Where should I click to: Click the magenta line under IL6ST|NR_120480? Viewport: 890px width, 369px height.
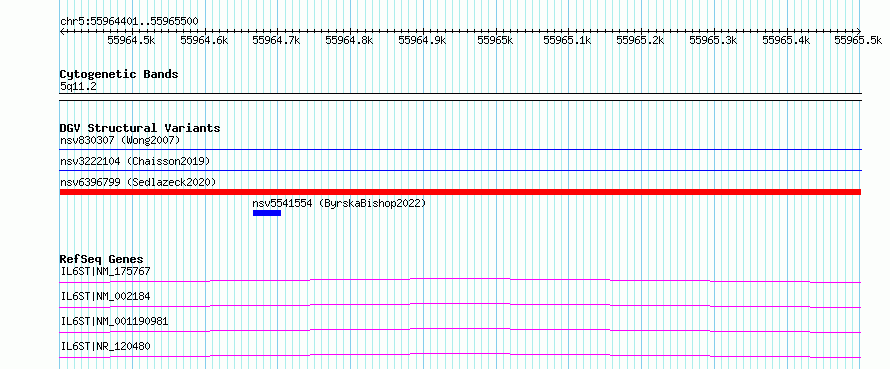pyautogui.click(x=460, y=355)
